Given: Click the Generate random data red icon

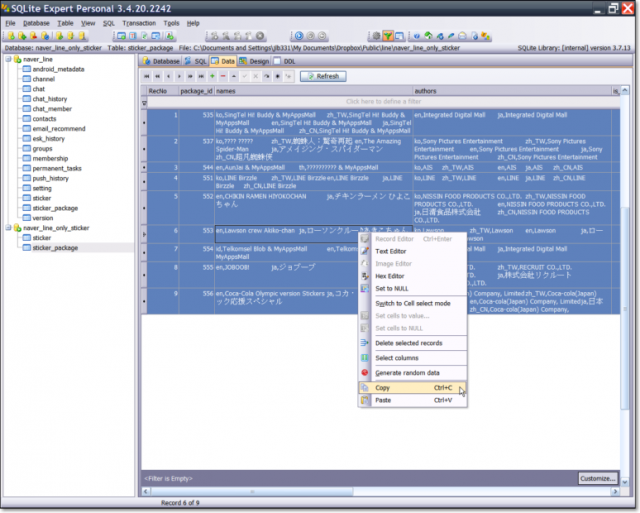Looking at the screenshot, I should pyautogui.click(x=365, y=373).
